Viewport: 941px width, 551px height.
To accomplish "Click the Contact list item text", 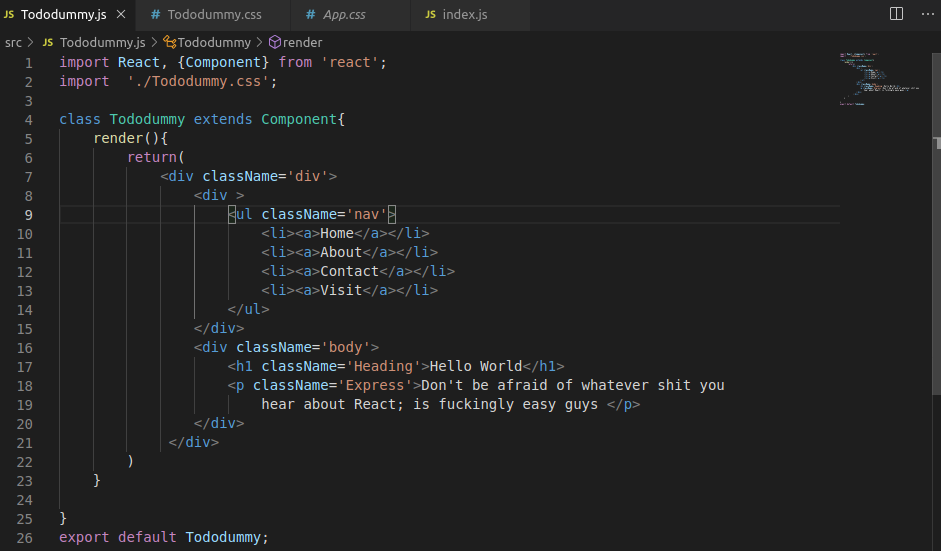I will 349,271.
